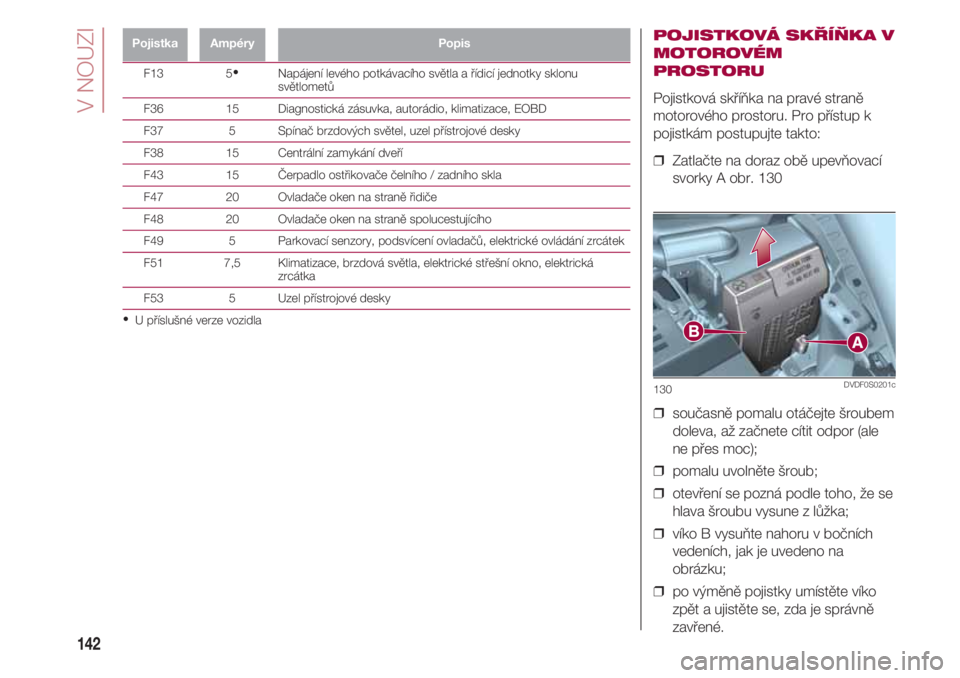Click the figure code 'DVDF0S0201c'
Image resolution: width=960 pixels, height=678 pixels.
[869, 385]
